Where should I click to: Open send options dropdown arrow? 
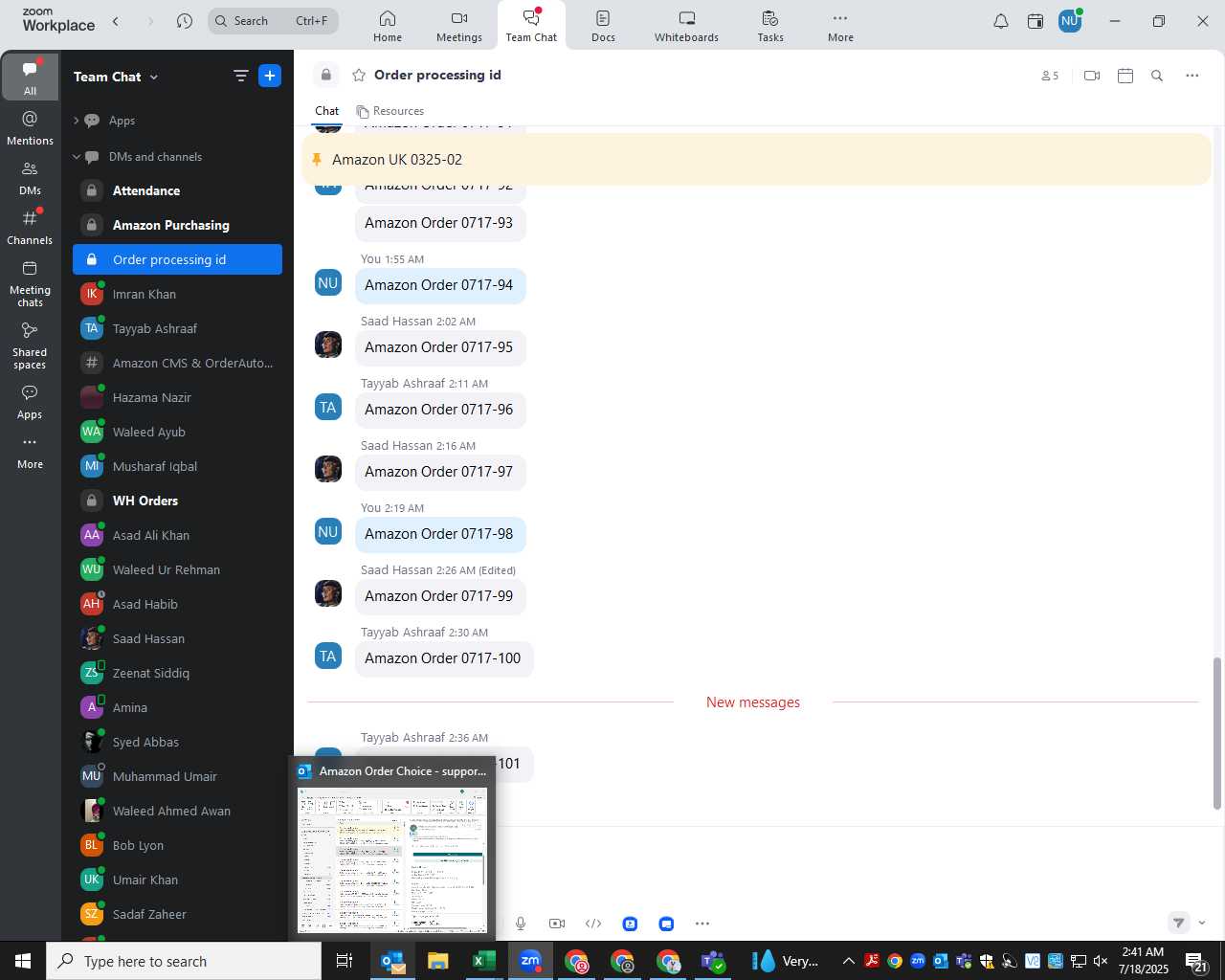(x=1202, y=924)
